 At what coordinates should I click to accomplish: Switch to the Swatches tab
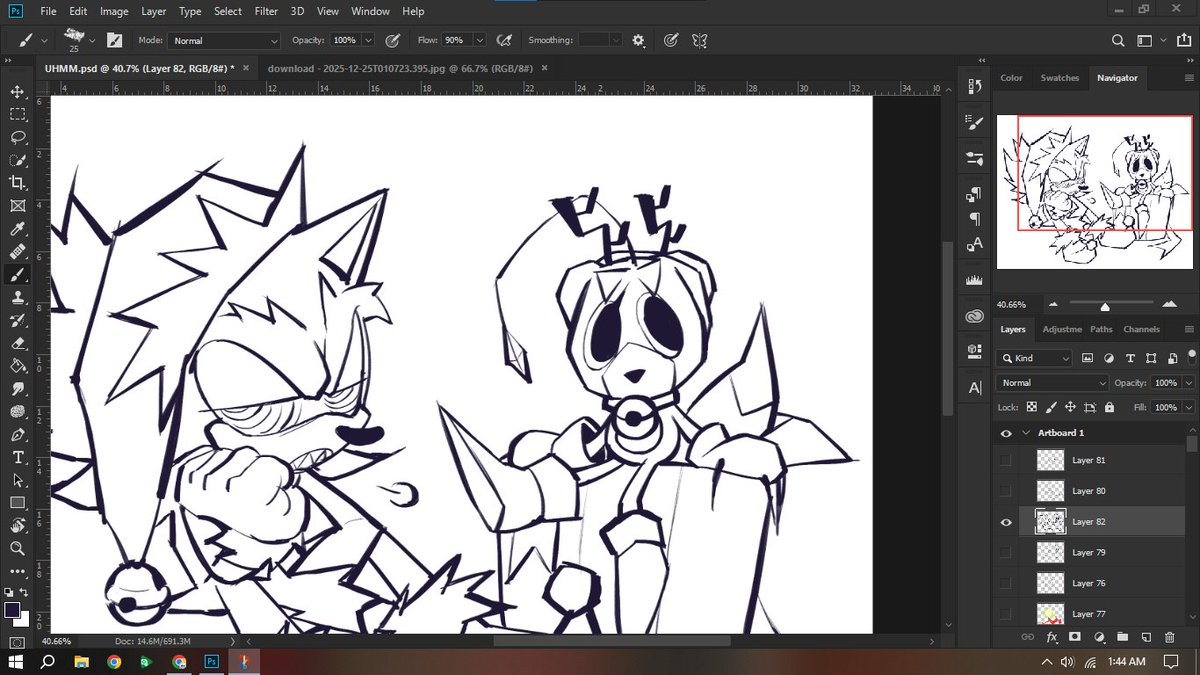point(1060,78)
